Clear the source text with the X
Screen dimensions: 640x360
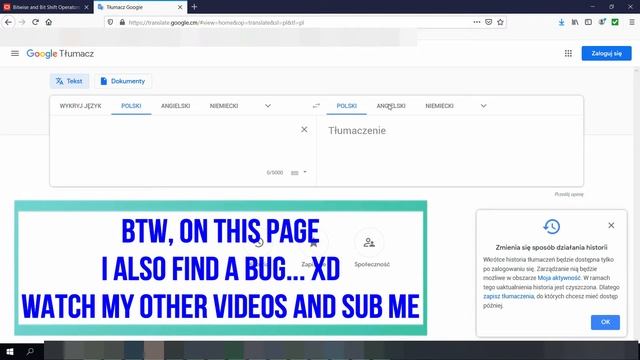pos(304,129)
